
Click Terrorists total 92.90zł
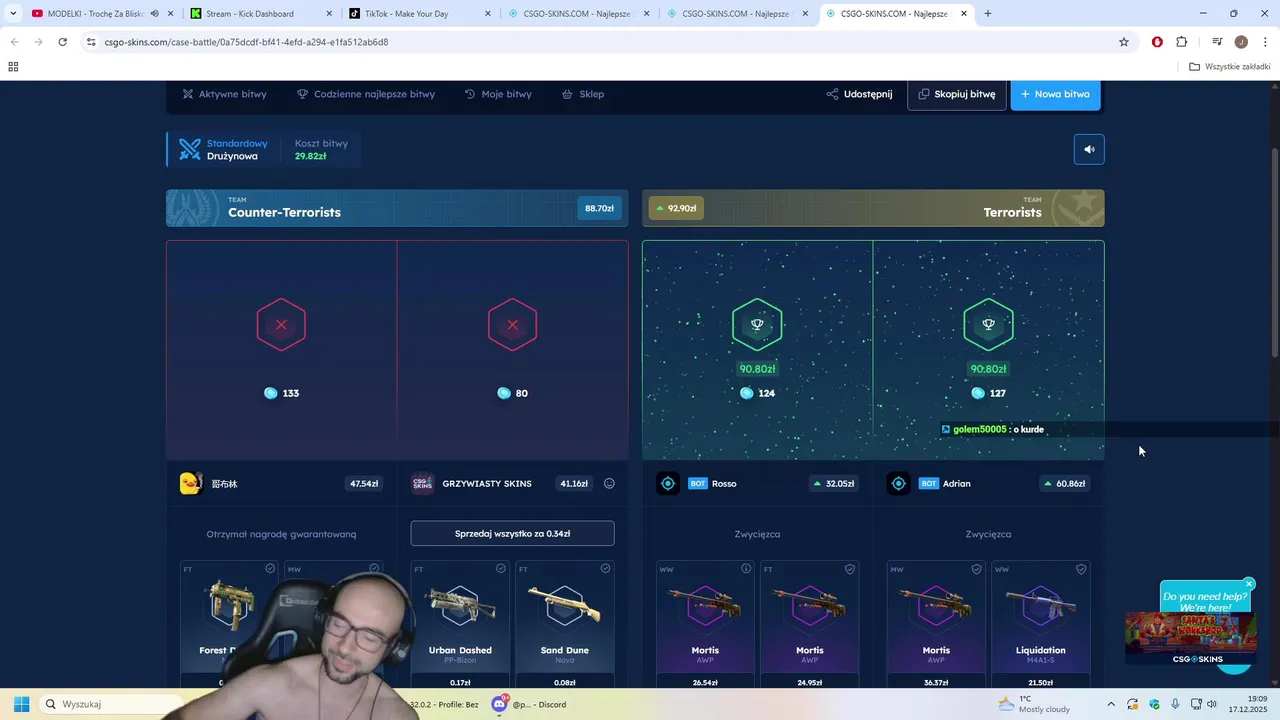675,208
